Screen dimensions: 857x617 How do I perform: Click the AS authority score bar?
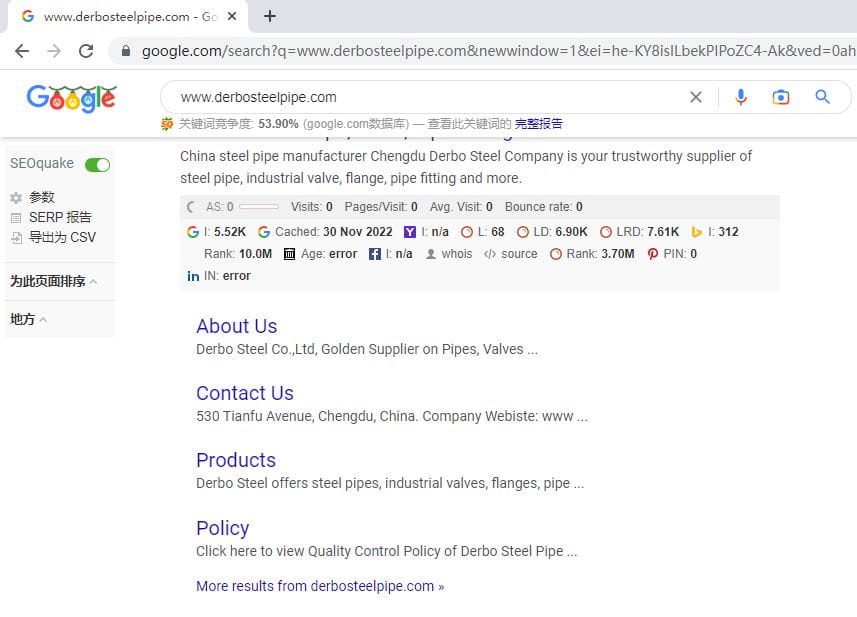tap(259, 207)
